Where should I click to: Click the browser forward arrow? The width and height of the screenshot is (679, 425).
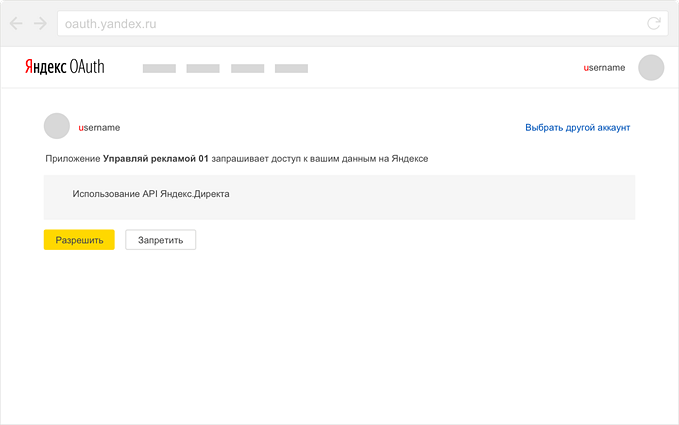[x=40, y=23]
